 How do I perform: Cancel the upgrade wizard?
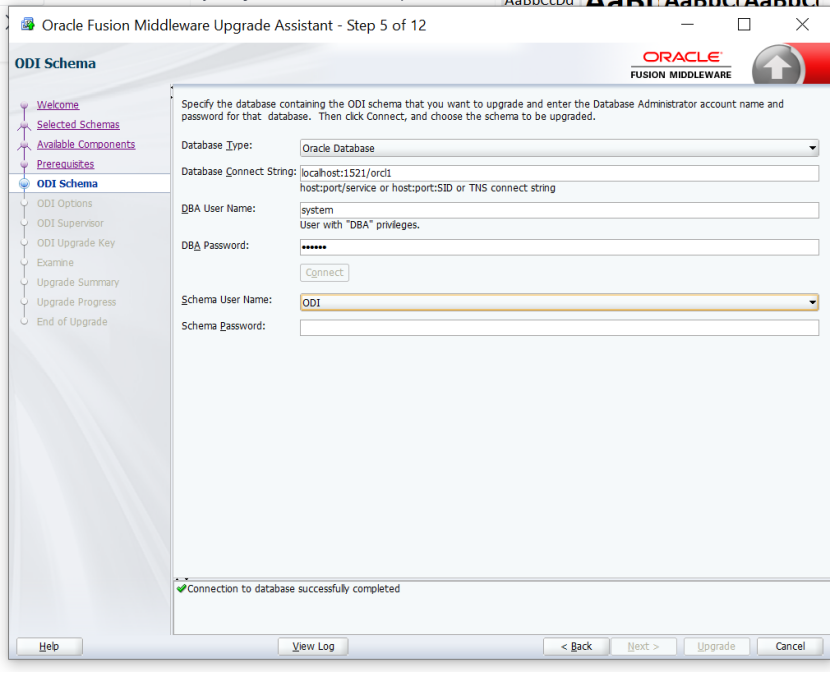coord(790,647)
